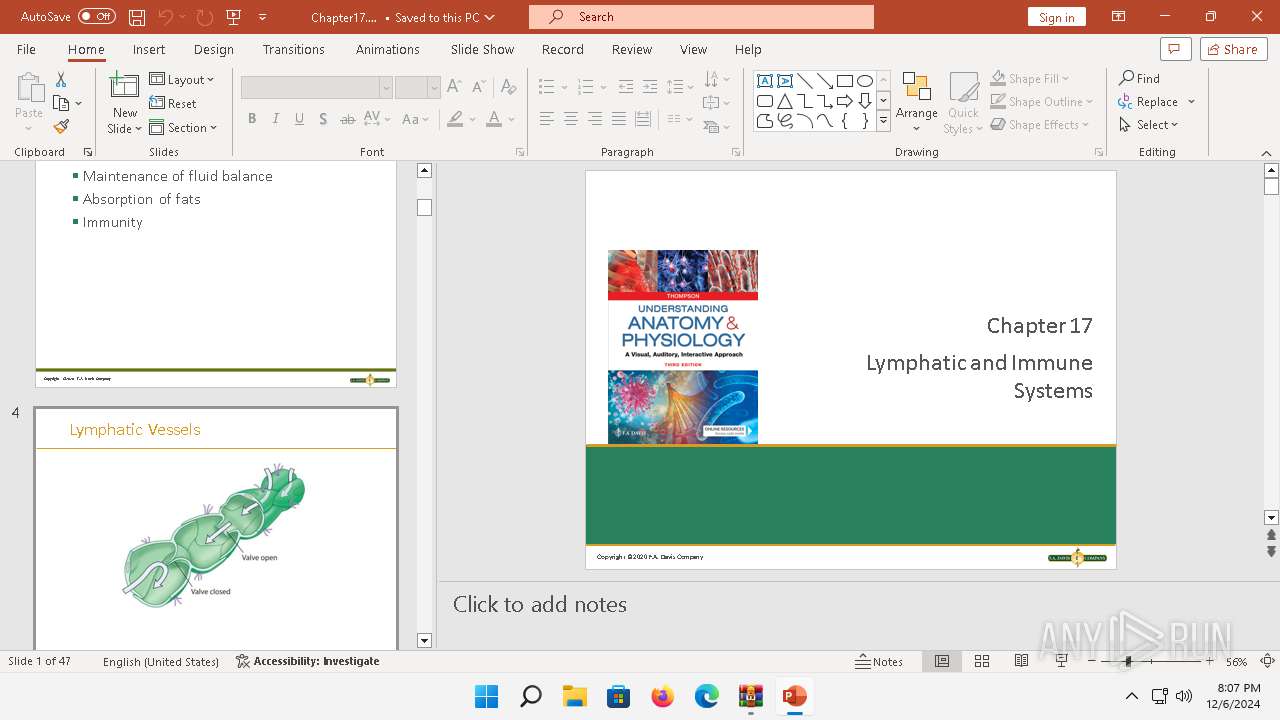Screen dimensions: 1280x720
Task: Select slide 4 Lymphatic Vessels thumbnail
Action: [x=216, y=528]
